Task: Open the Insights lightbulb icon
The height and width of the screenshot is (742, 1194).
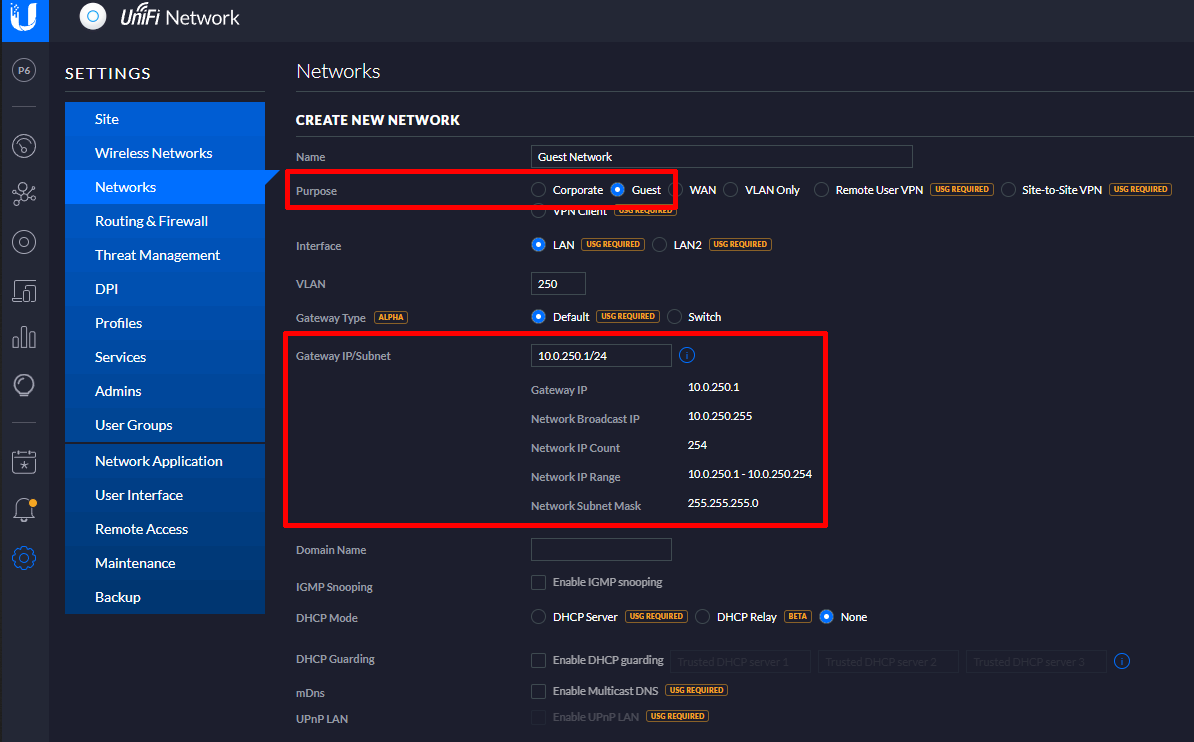Action: click(x=24, y=386)
